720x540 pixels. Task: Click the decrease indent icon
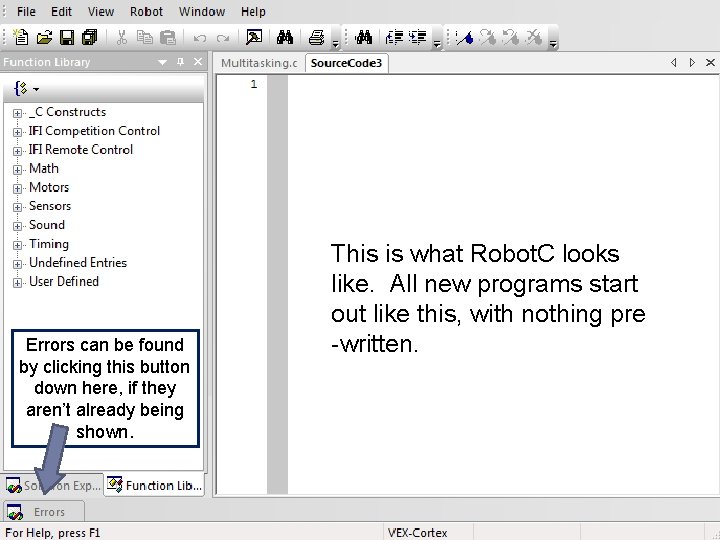click(394, 37)
